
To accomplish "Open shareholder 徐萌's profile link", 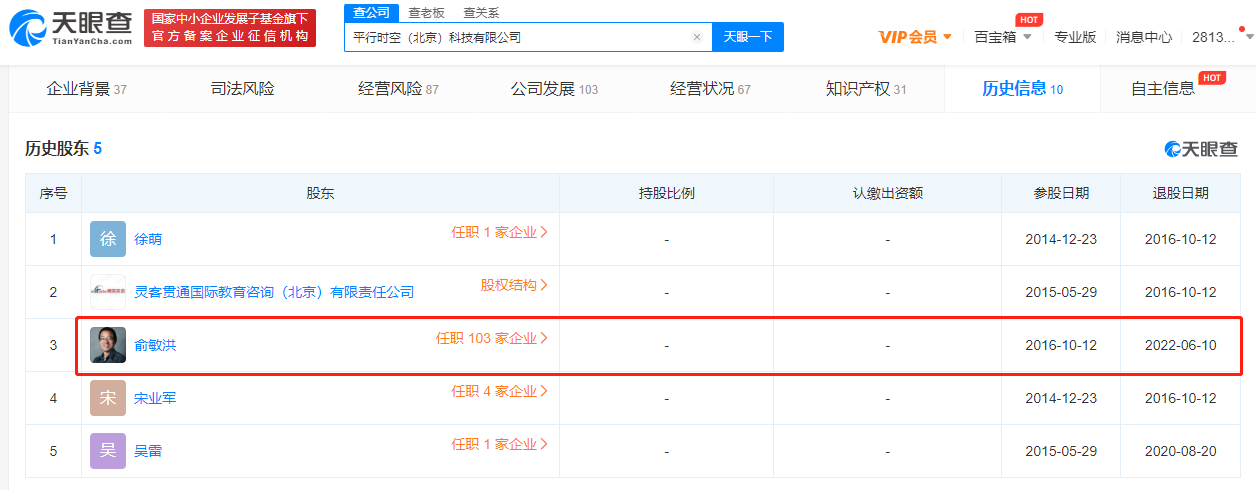I will pos(148,240).
